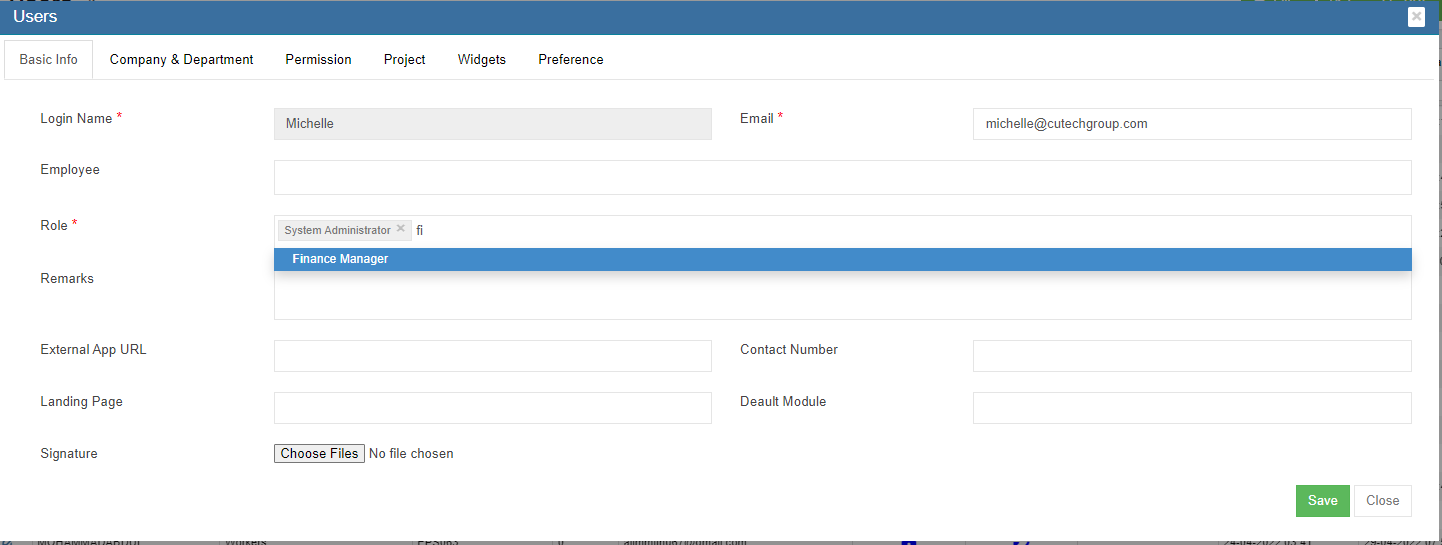The width and height of the screenshot is (1442, 545).
Task: Click the Email input field
Action: (1191, 124)
